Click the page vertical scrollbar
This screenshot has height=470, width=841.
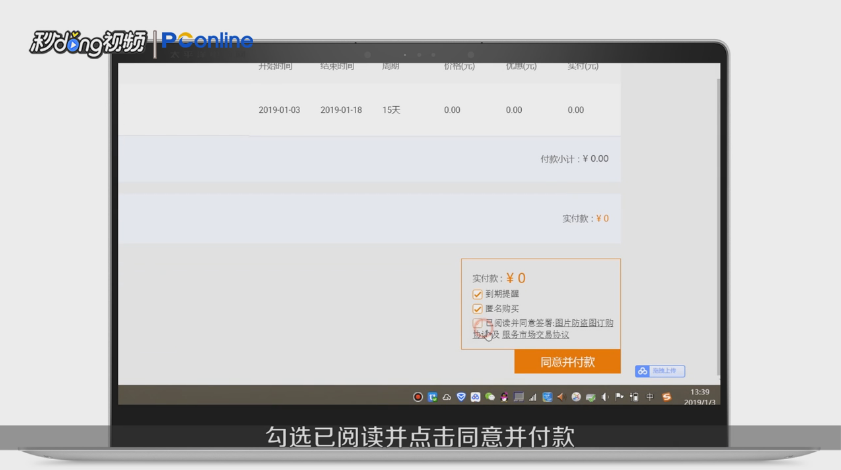pyautogui.click(x=718, y=225)
